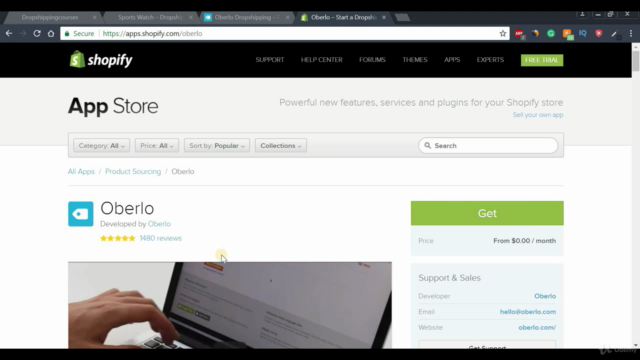Open the Collections dropdown
640x360 pixels.
click(x=281, y=146)
